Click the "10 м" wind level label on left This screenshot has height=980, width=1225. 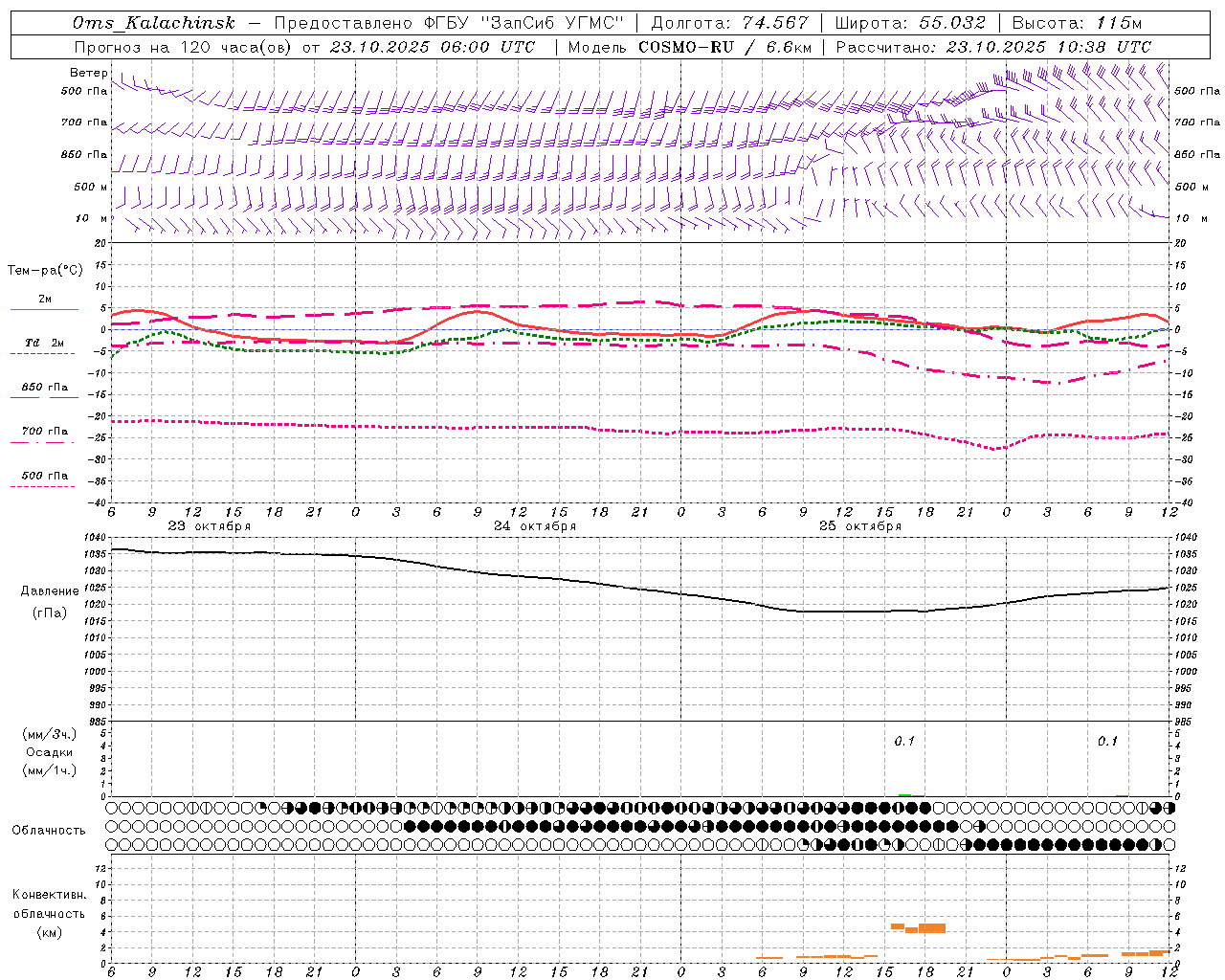pyautogui.click(x=91, y=218)
